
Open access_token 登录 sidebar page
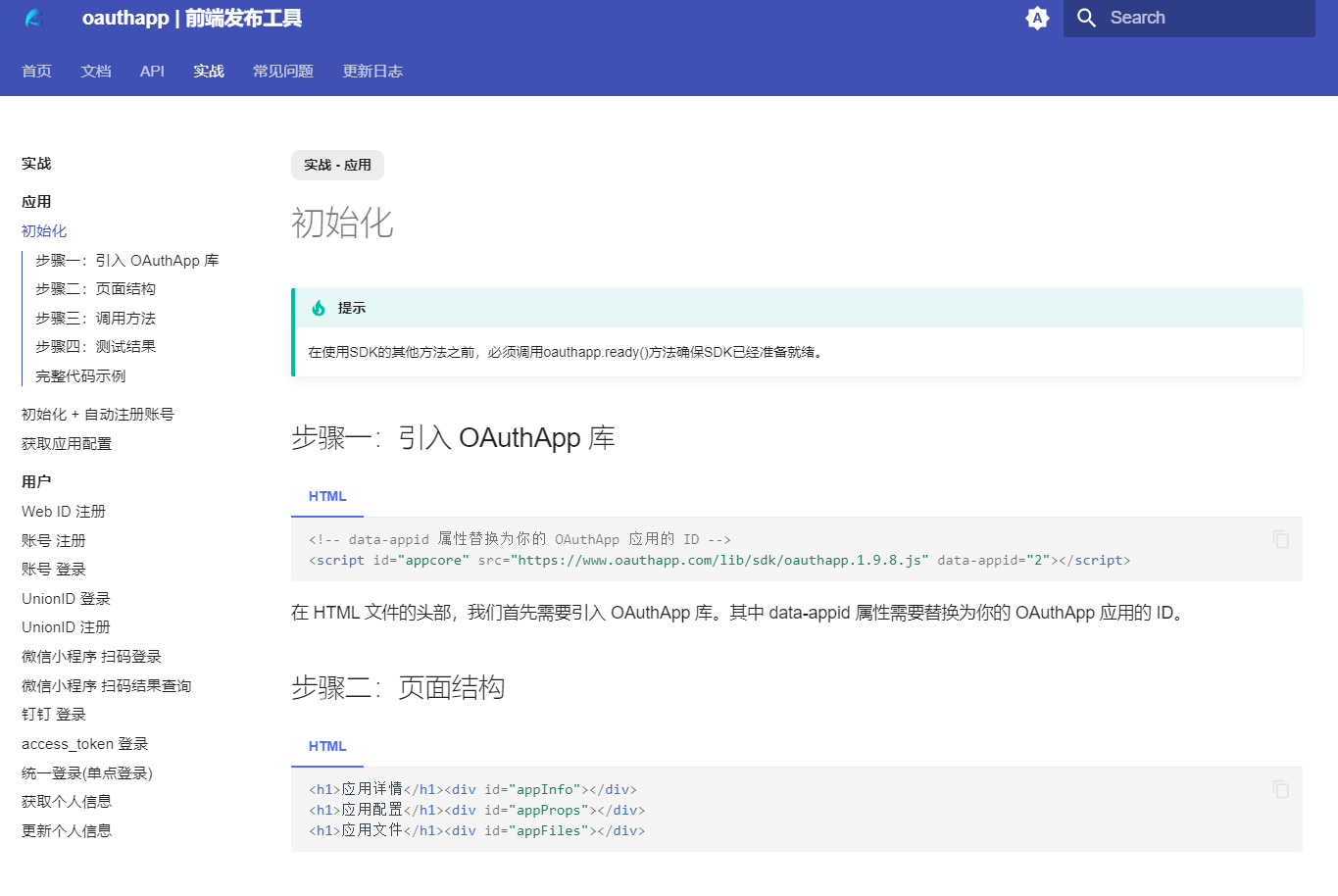(85, 744)
